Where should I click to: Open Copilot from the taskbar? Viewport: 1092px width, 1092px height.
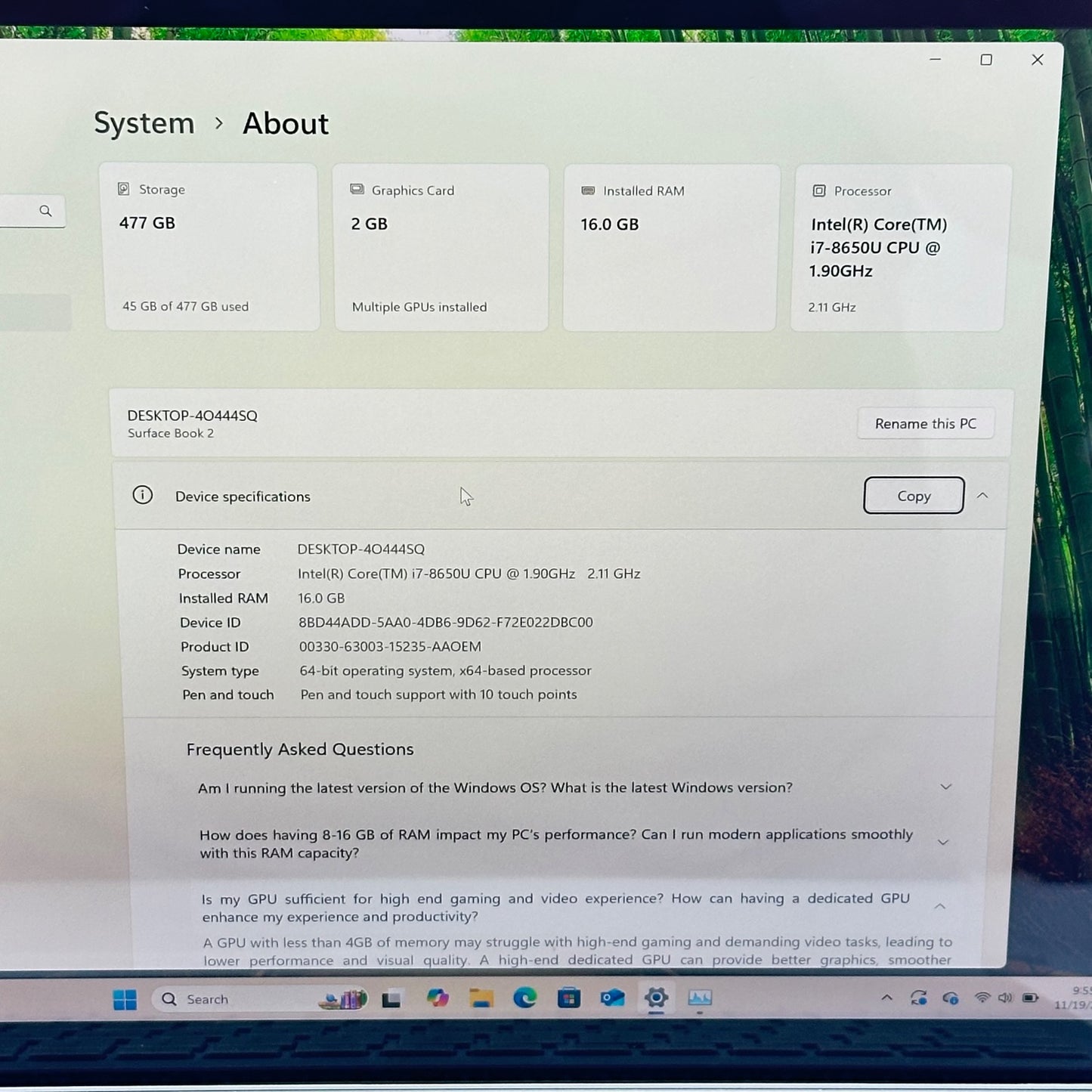tap(437, 999)
